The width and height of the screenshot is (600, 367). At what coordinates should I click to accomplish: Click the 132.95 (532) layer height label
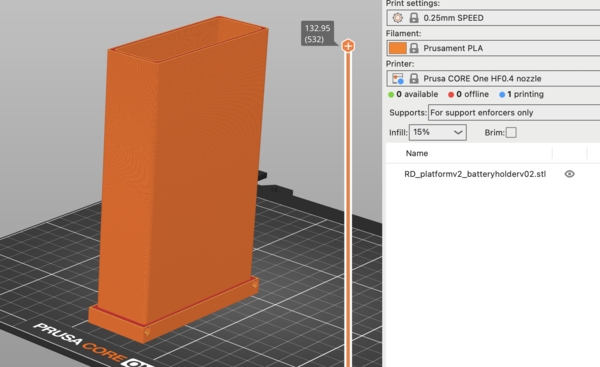317,34
